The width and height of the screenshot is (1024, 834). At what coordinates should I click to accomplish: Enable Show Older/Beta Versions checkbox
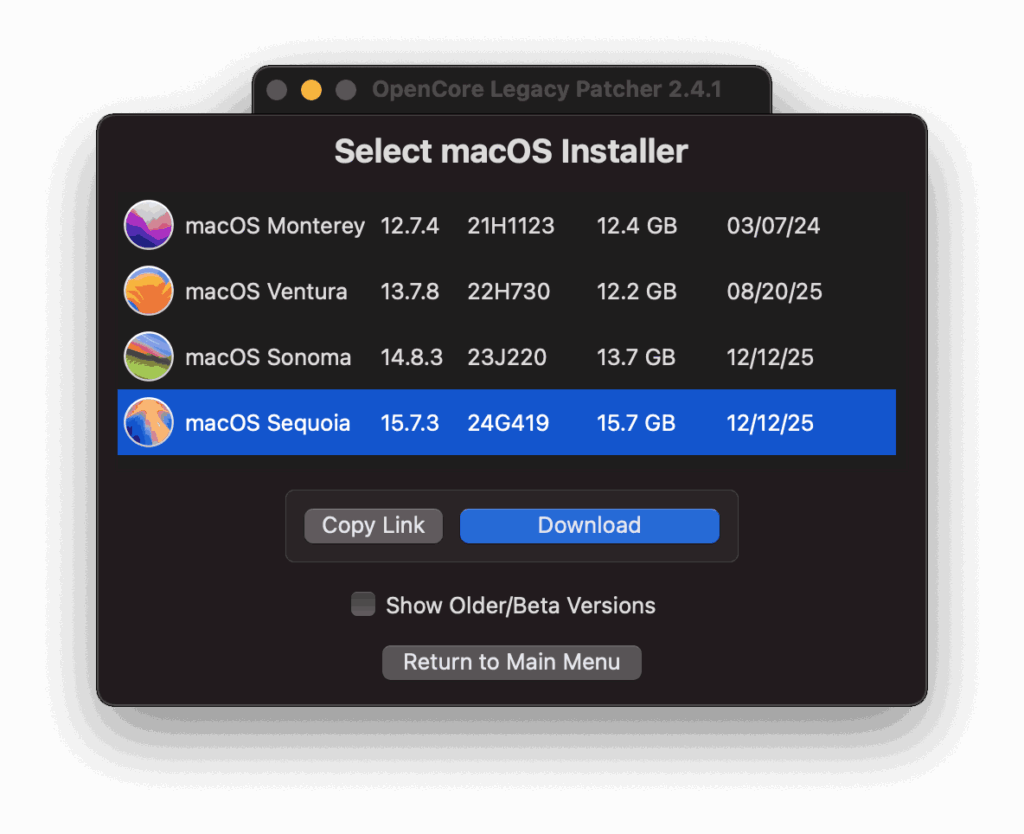click(363, 604)
